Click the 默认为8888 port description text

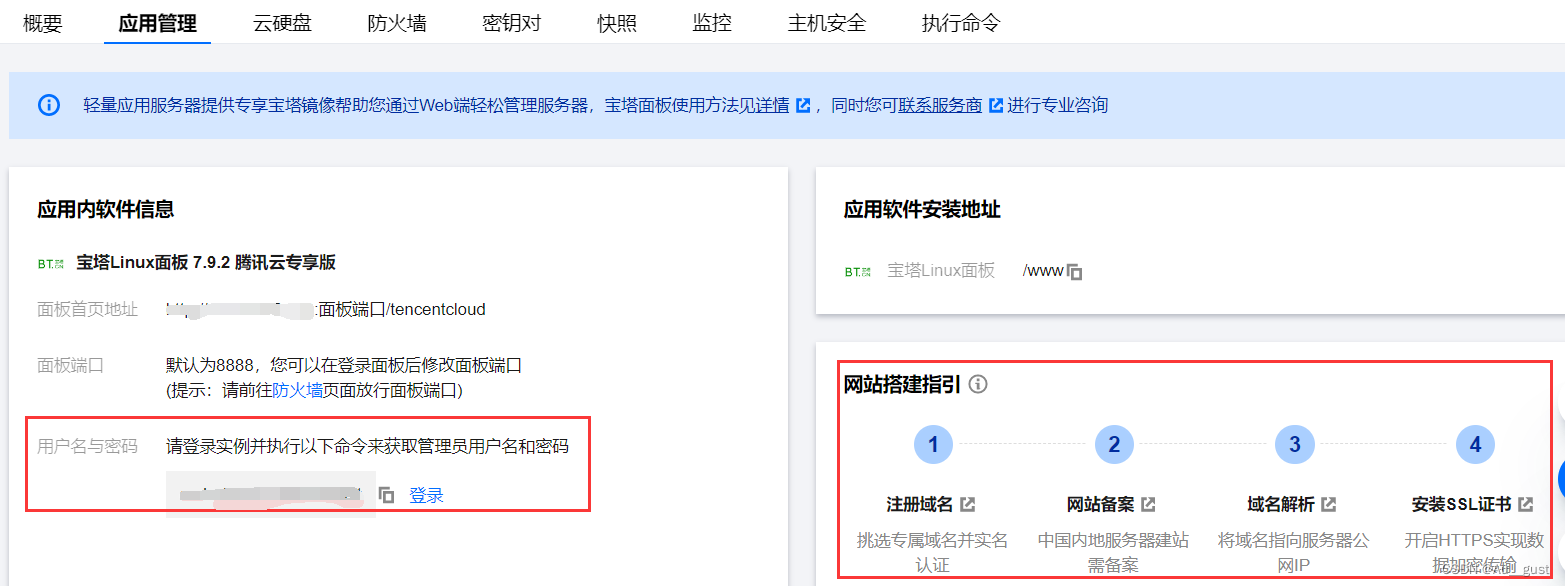(x=344, y=366)
